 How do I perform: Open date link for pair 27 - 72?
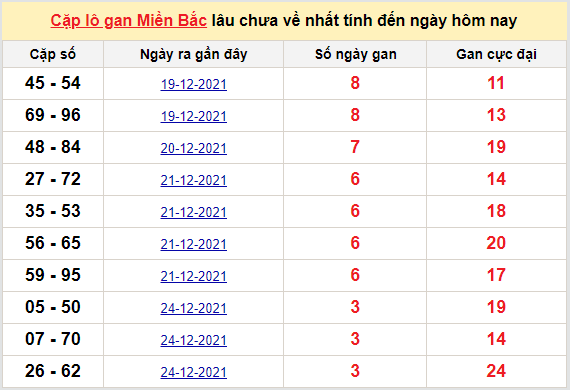point(193,180)
